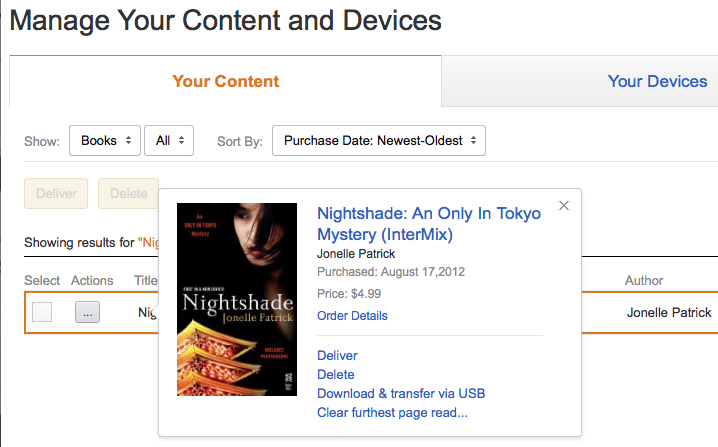Choose Deliver in popup menu
This screenshot has height=447, width=718.
(337, 356)
